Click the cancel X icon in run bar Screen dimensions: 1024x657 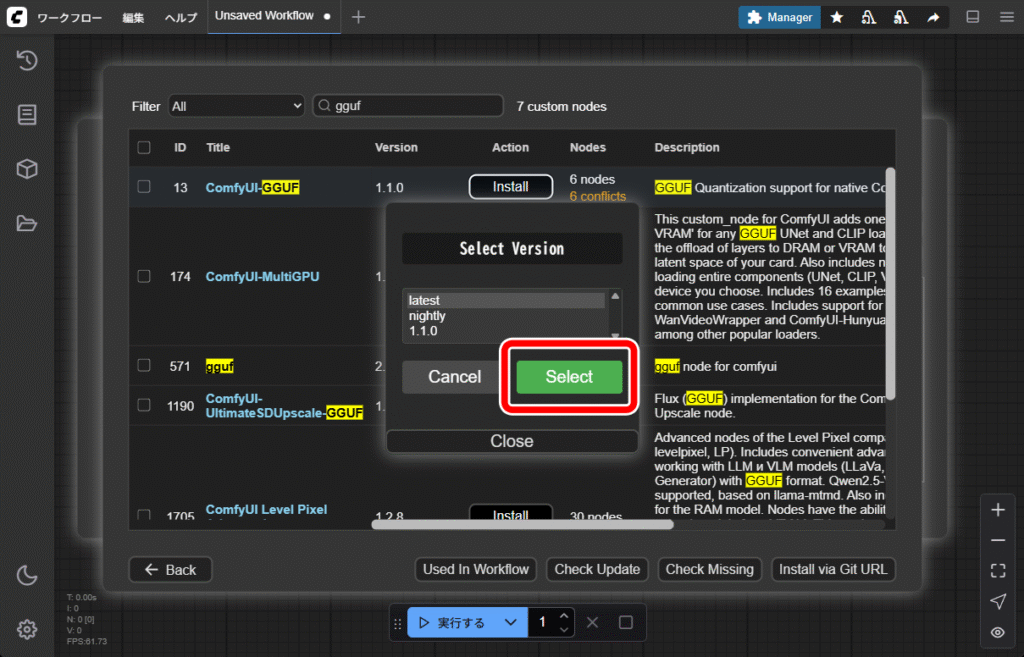pos(592,622)
